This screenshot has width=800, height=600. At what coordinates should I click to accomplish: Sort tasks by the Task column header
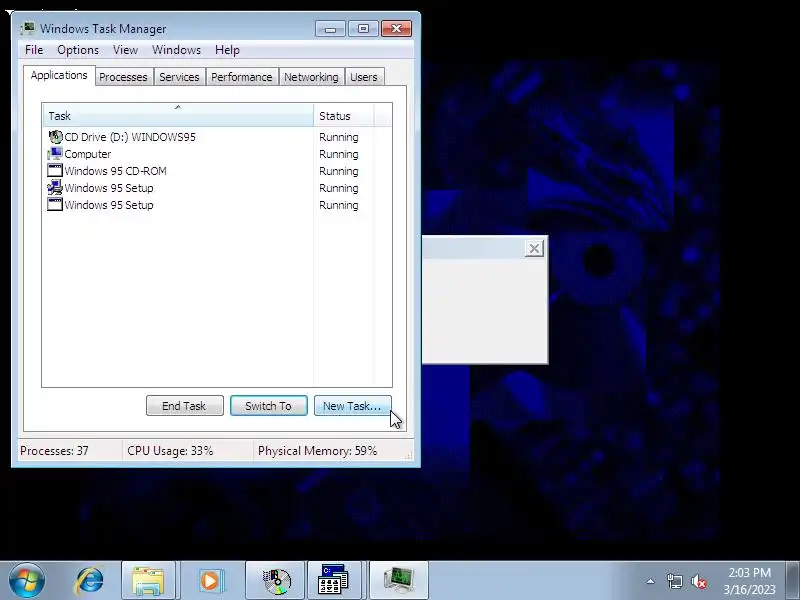click(x=178, y=116)
